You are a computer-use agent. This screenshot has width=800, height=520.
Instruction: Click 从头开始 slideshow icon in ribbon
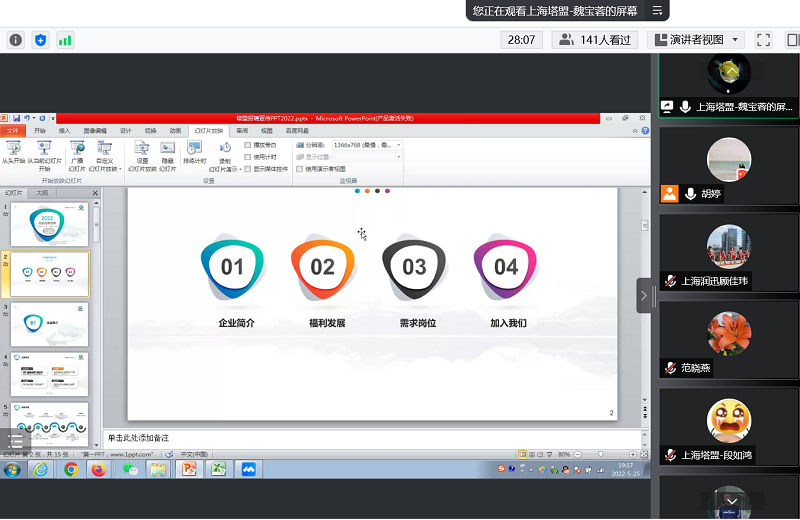(14, 149)
